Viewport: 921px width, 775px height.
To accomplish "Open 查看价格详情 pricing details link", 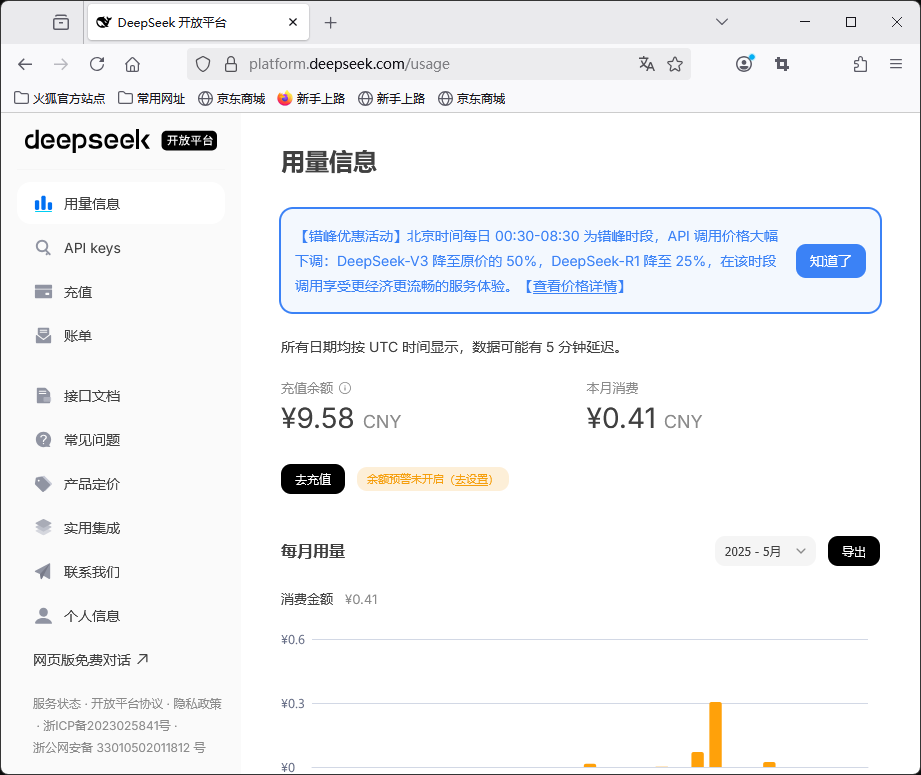I will pos(574,286).
